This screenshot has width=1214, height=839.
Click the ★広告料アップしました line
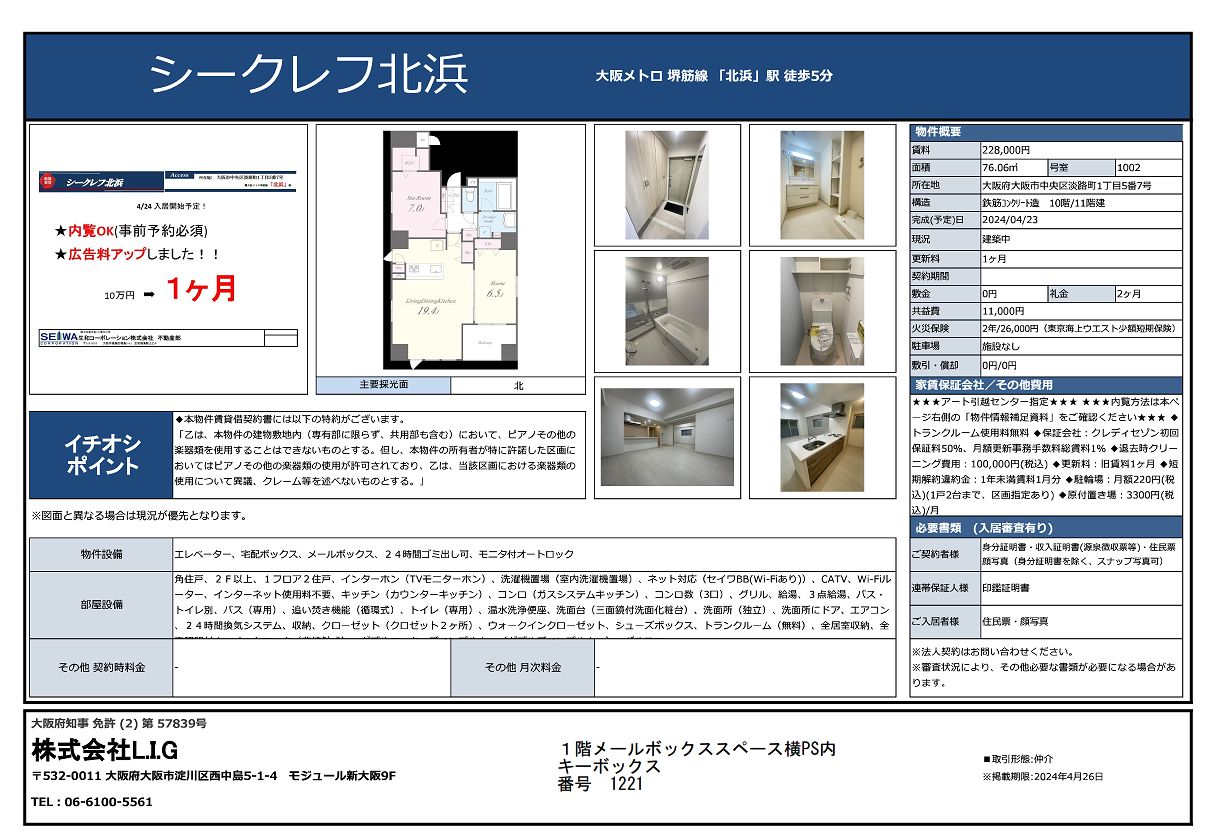tap(137, 256)
